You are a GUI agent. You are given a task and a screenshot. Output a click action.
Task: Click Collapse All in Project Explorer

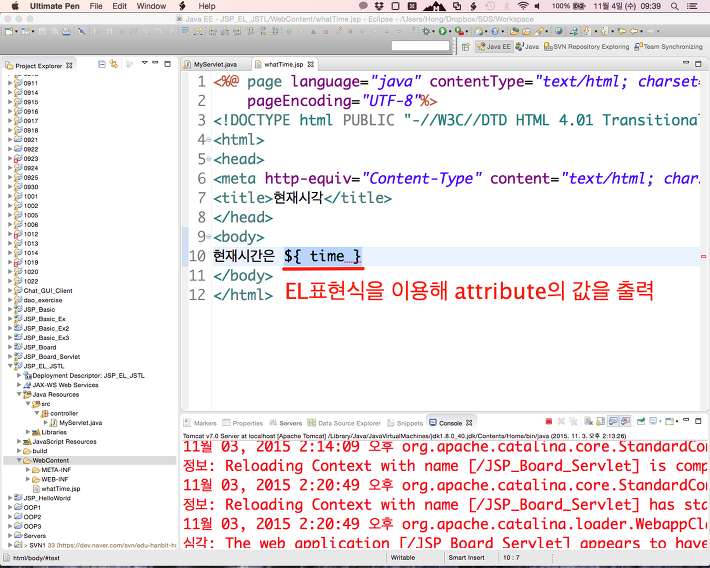click(102, 64)
